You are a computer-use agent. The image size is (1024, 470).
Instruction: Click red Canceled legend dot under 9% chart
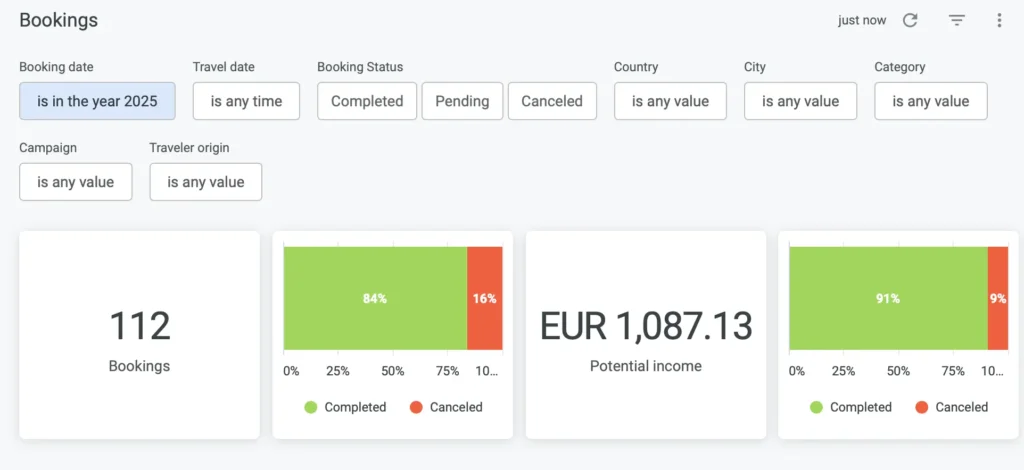[921, 407]
